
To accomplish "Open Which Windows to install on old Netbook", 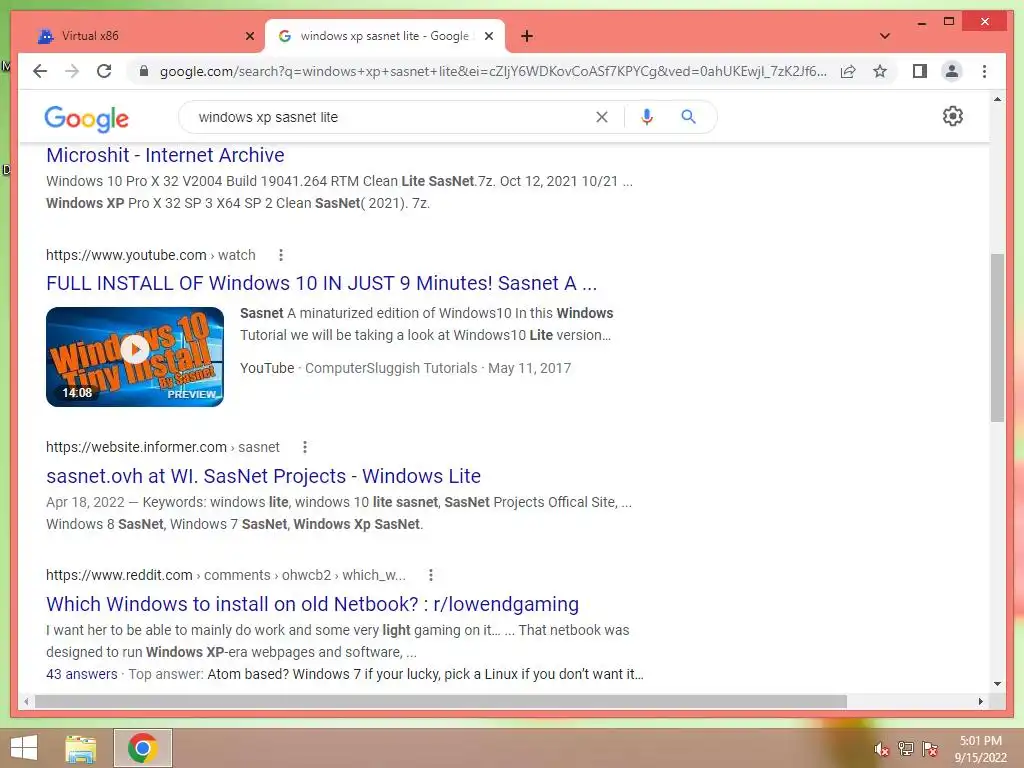I will 312,604.
